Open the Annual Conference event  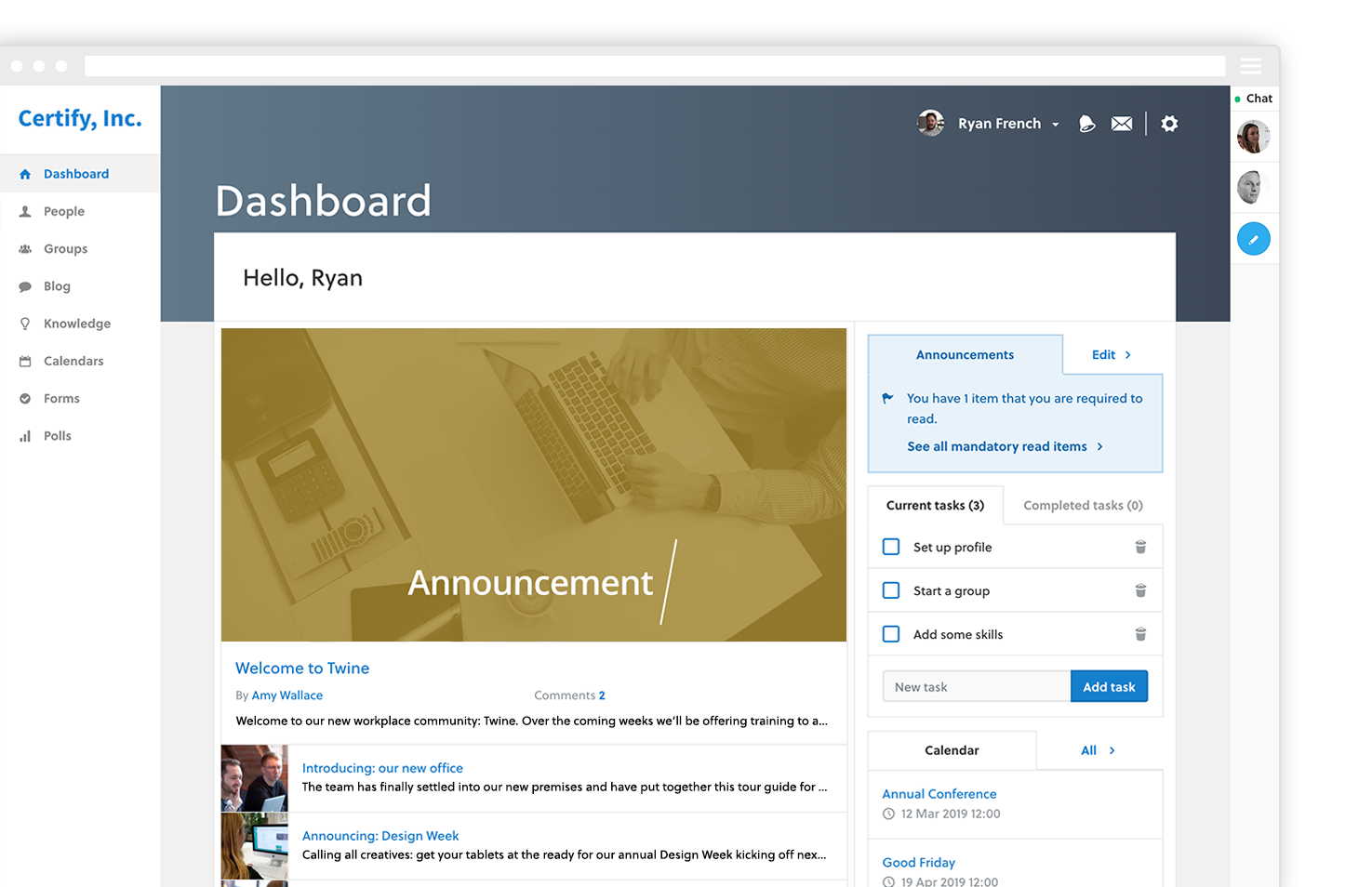939,794
